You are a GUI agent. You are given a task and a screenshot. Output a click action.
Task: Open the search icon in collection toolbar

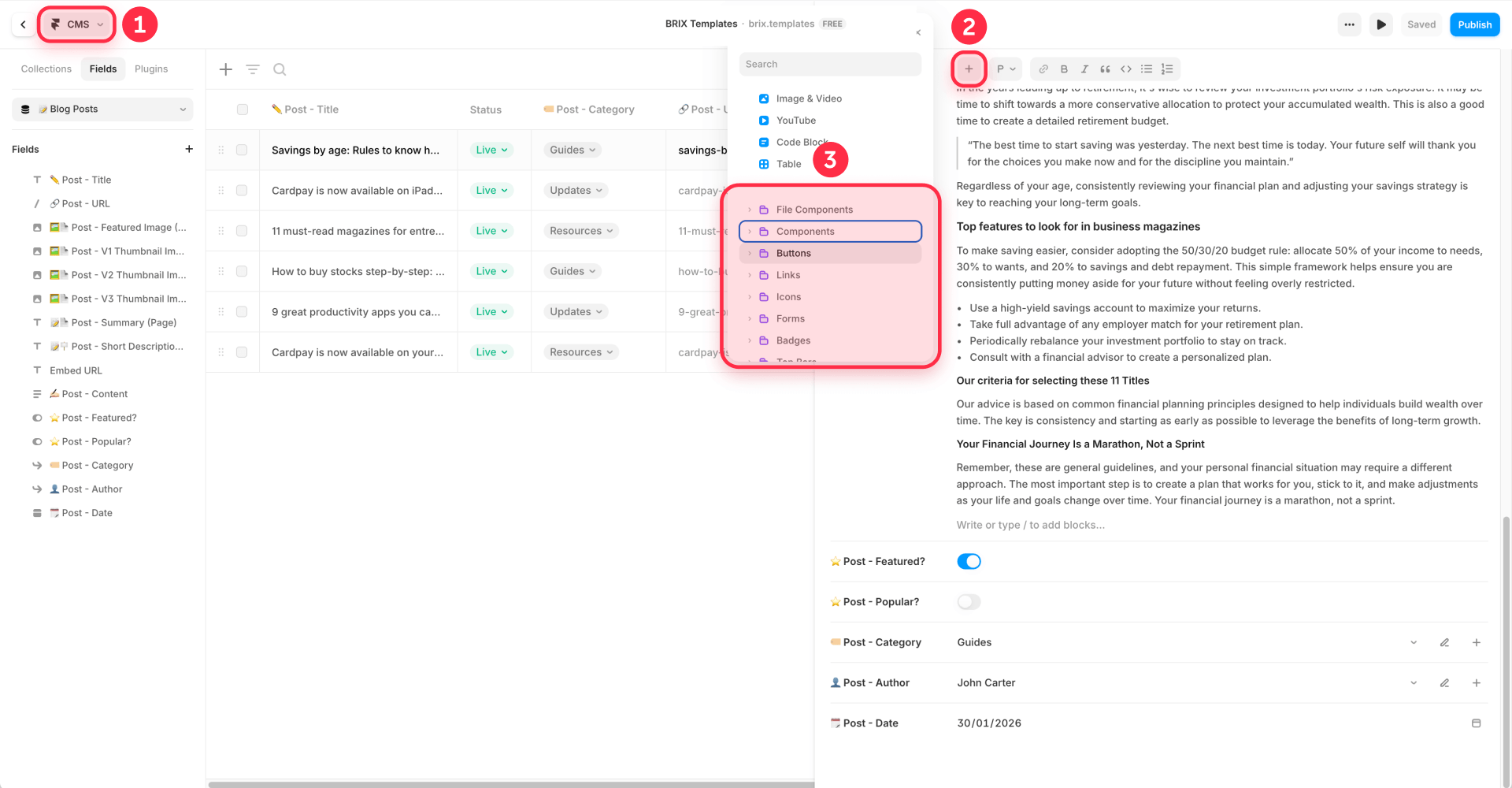pos(280,69)
